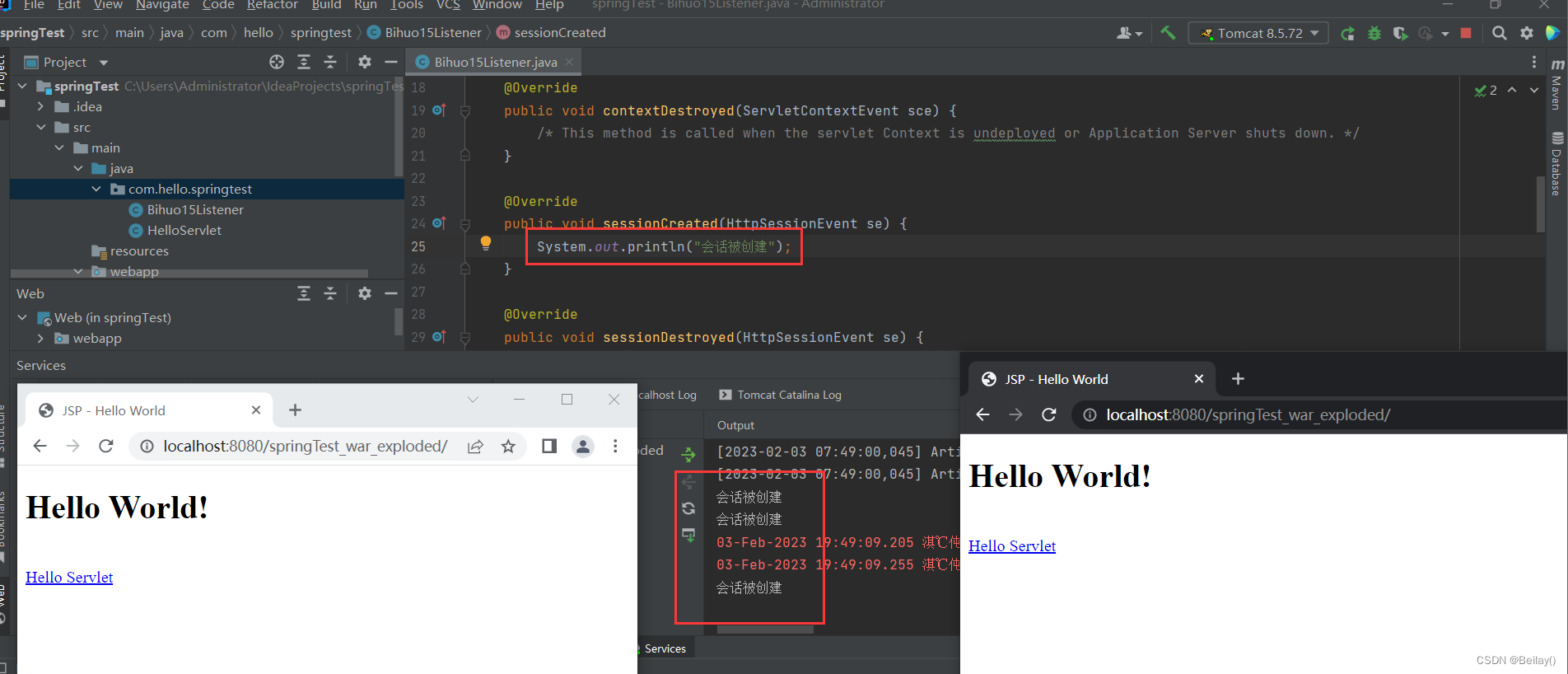Click the user account icon in toolbar

(1128, 33)
